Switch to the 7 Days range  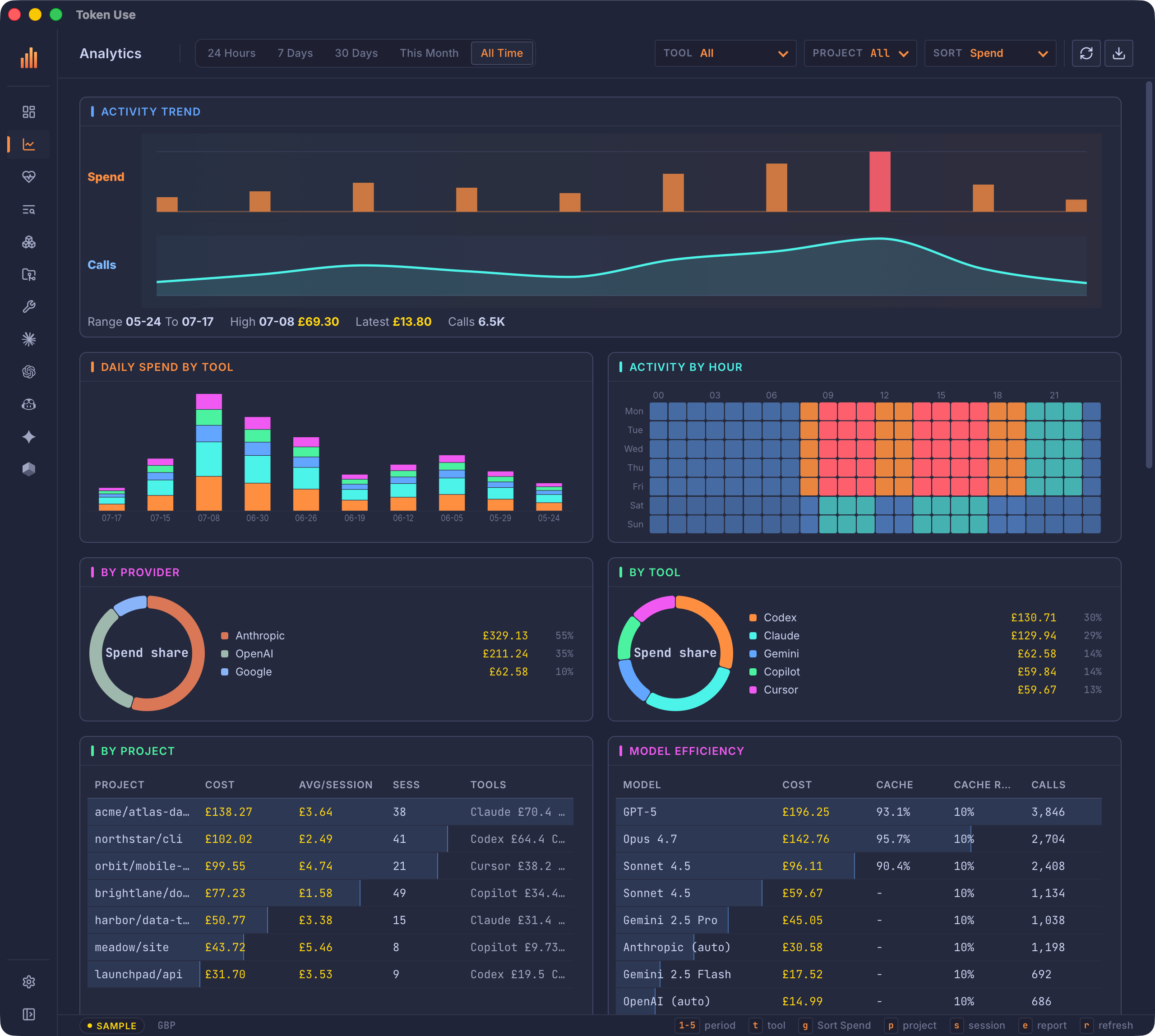[x=295, y=53]
